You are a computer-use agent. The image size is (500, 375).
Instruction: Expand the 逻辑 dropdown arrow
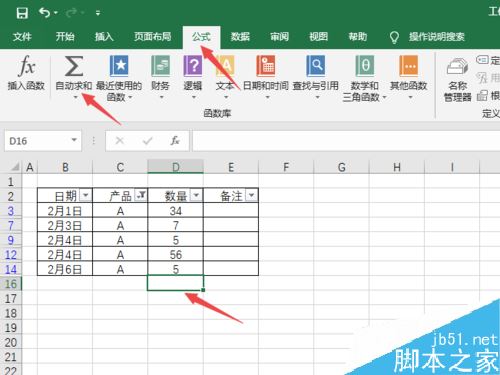[193, 97]
